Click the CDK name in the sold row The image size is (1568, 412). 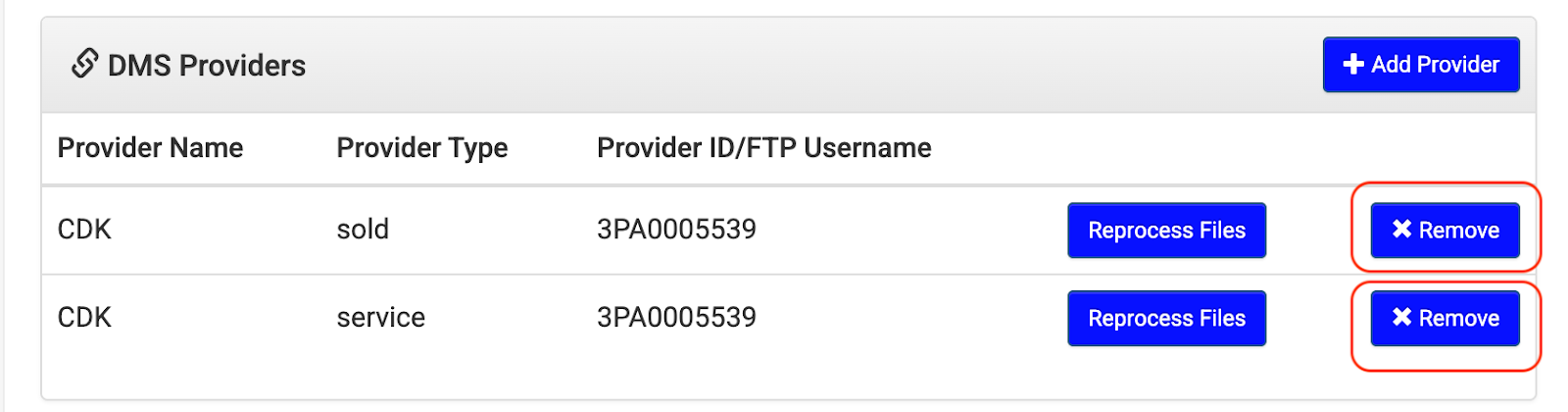point(84,230)
